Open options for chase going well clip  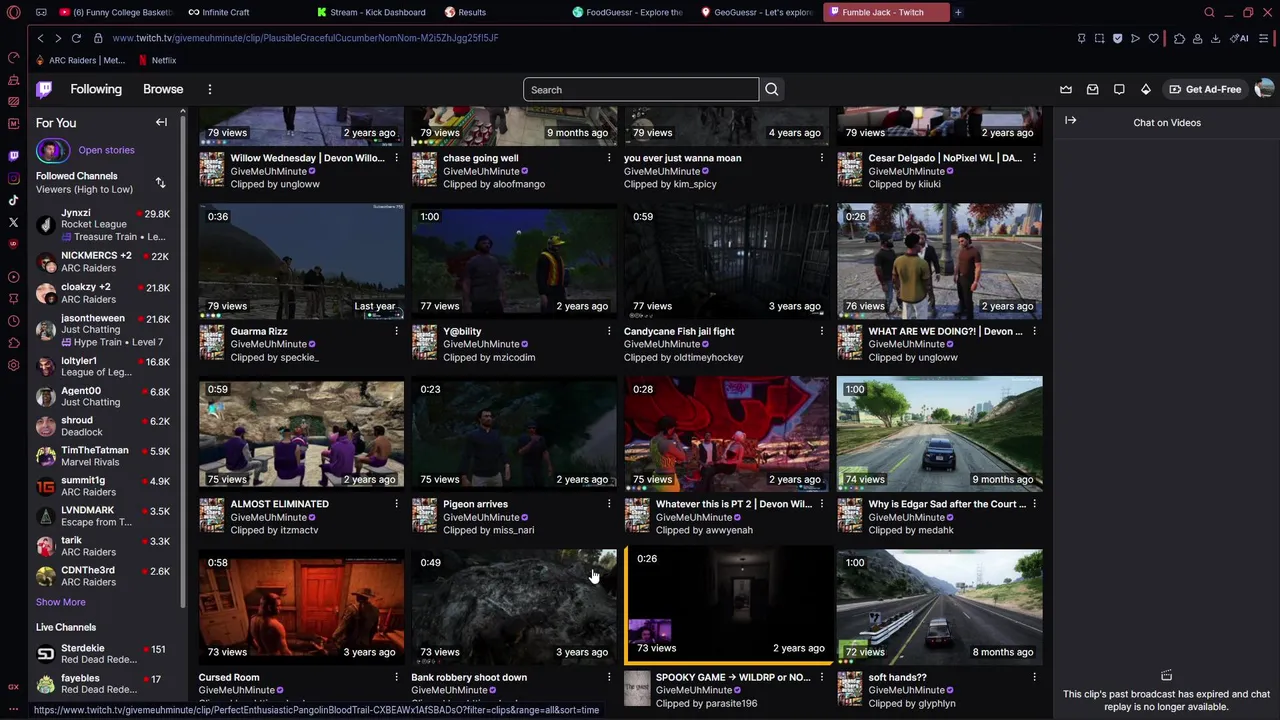608,158
